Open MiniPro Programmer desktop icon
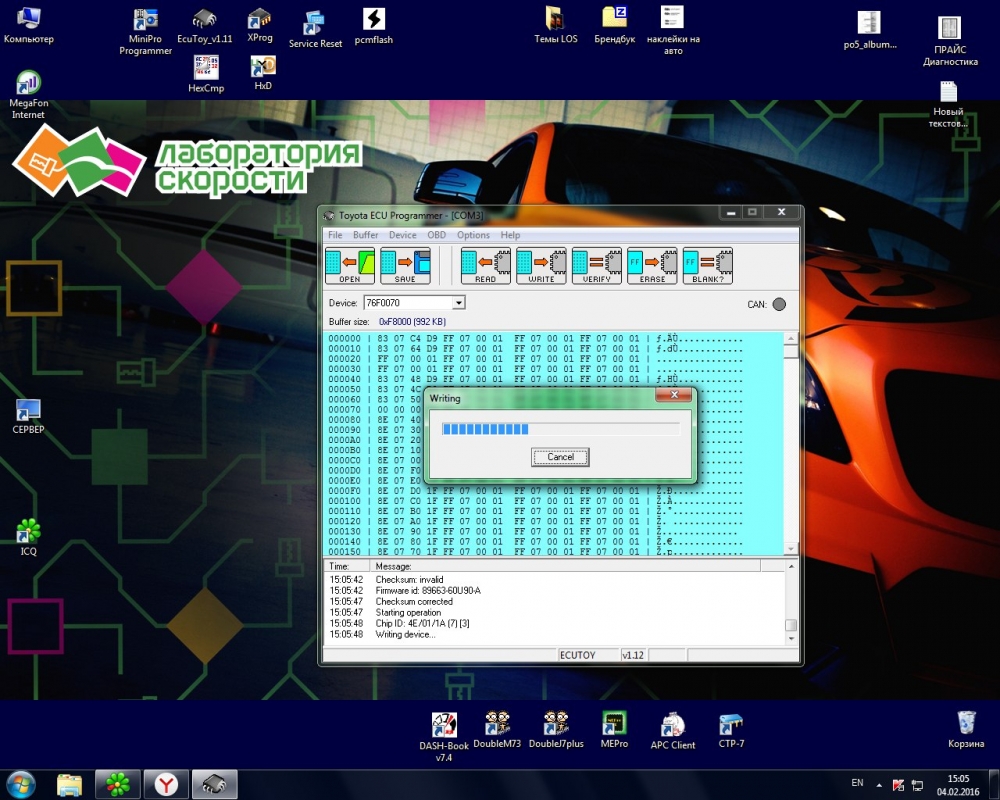This screenshot has height=800, width=1000. click(x=145, y=31)
